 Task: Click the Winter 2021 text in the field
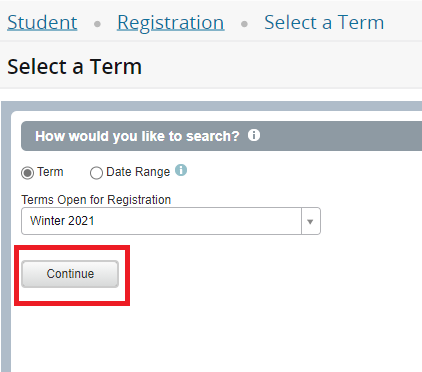pyautogui.click(x=62, y=221)
